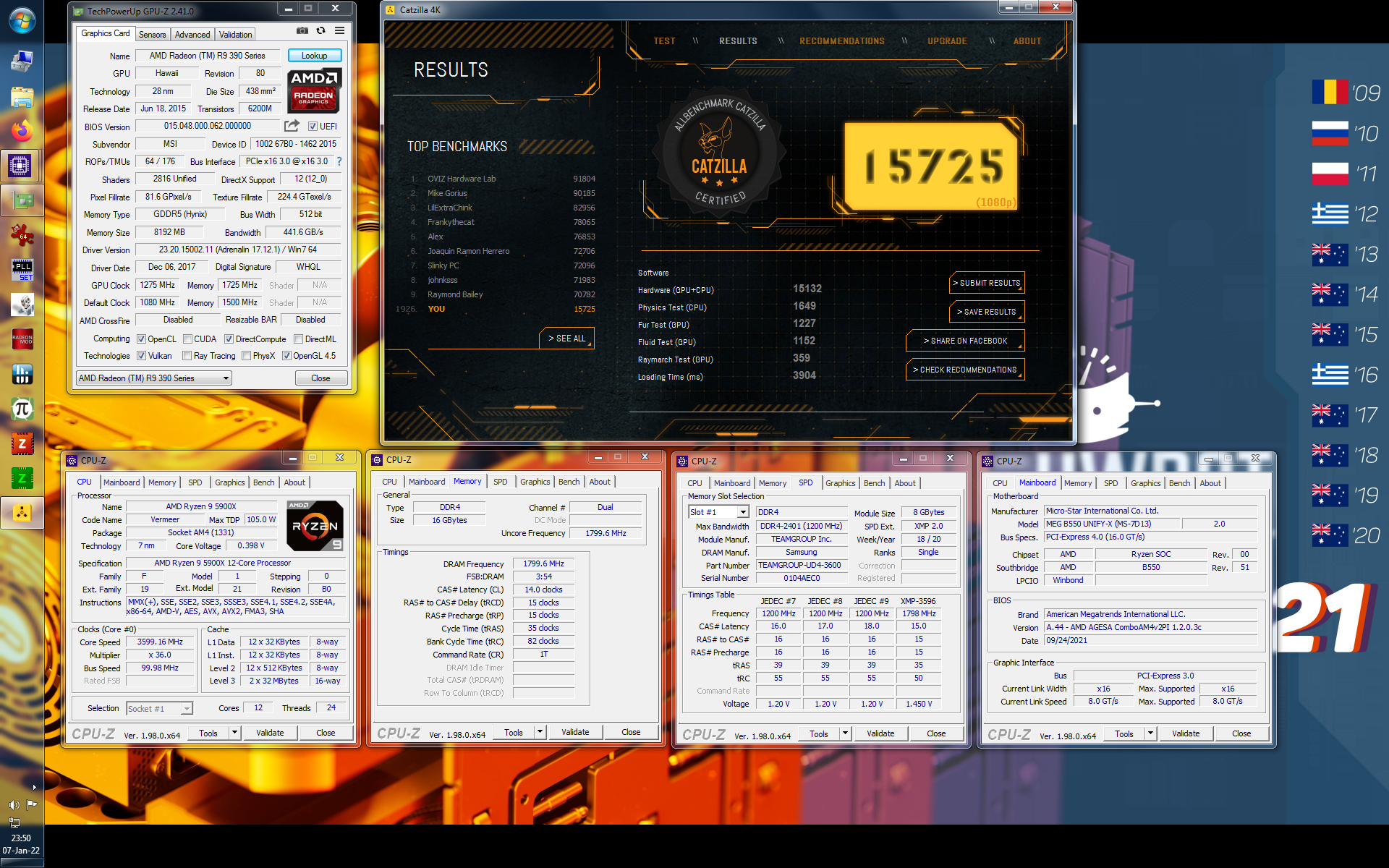Validate from the CPU-Z Mainboard window
This screenshot has width=1389, height=868.
(x=1186, y=733)
